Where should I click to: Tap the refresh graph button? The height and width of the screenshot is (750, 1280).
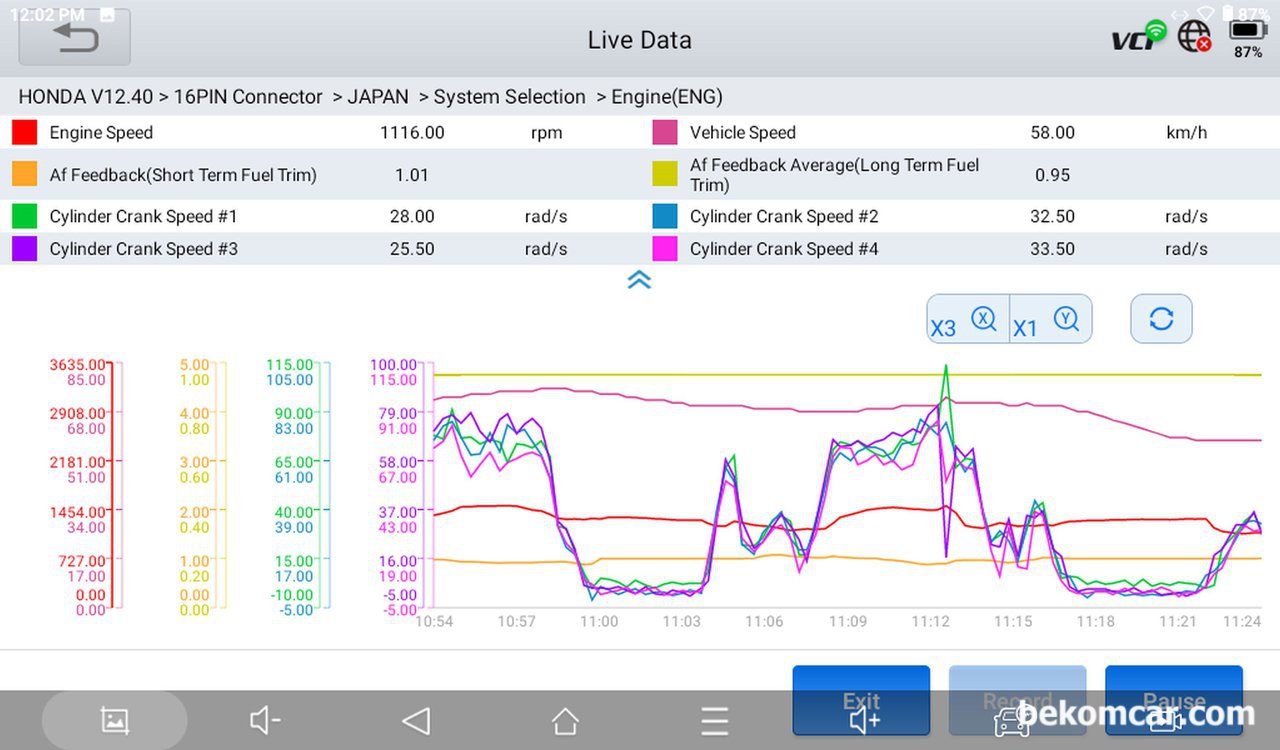tap(1161, 319)
